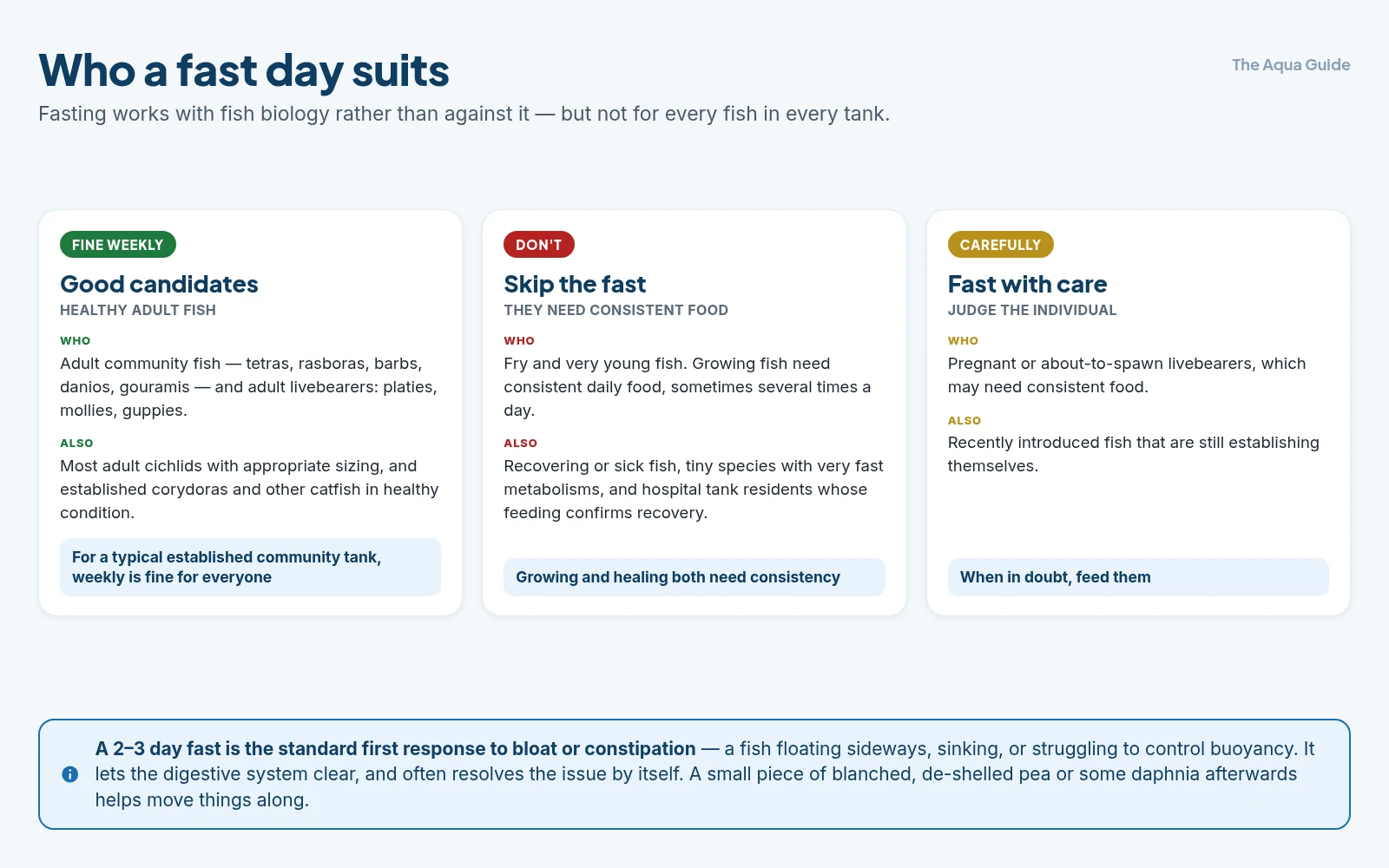
Task: Click the green ALSO label in Good candidates
Action: 76,444
